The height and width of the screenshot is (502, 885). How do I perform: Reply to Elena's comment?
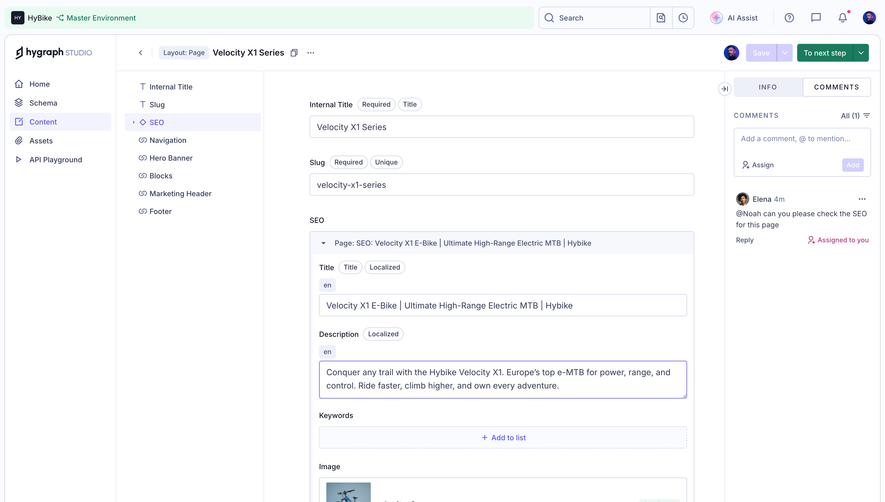pyautogui.click(x=744, y=240)
